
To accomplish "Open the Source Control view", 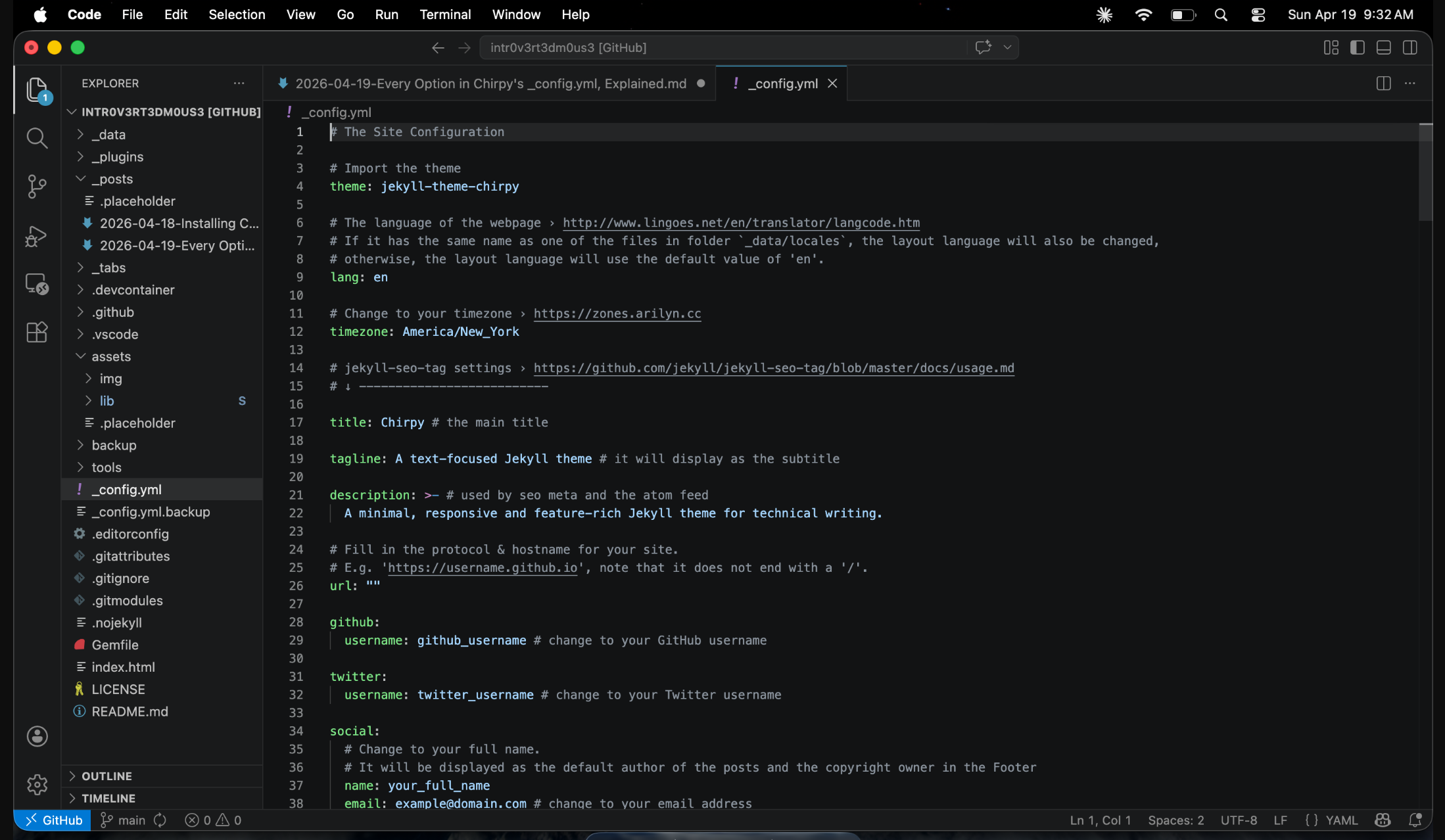I will coord(37,187).
